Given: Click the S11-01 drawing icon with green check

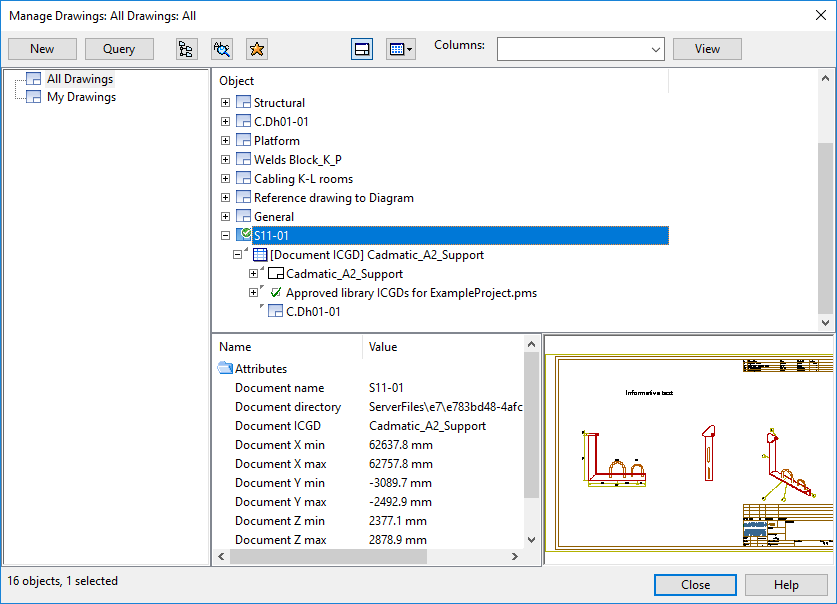Looking at the screenshot, I should [x=243, y=235].
